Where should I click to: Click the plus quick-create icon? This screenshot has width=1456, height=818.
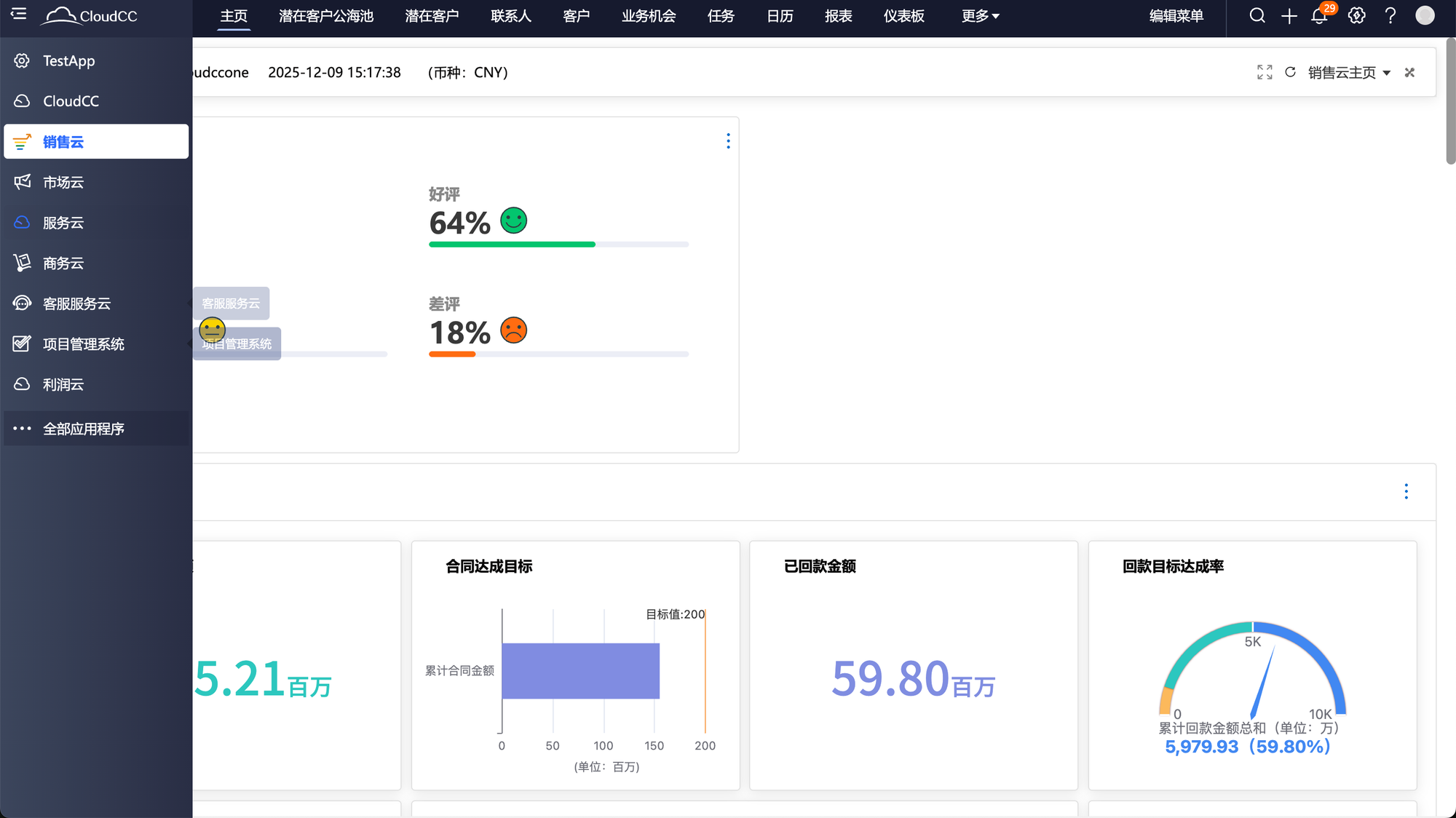tap(1289, 16)
